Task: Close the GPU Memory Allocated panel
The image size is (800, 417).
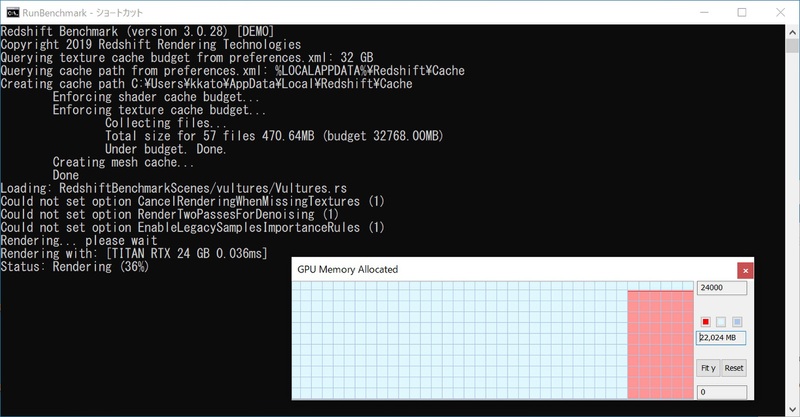Action: click(745, 271)
